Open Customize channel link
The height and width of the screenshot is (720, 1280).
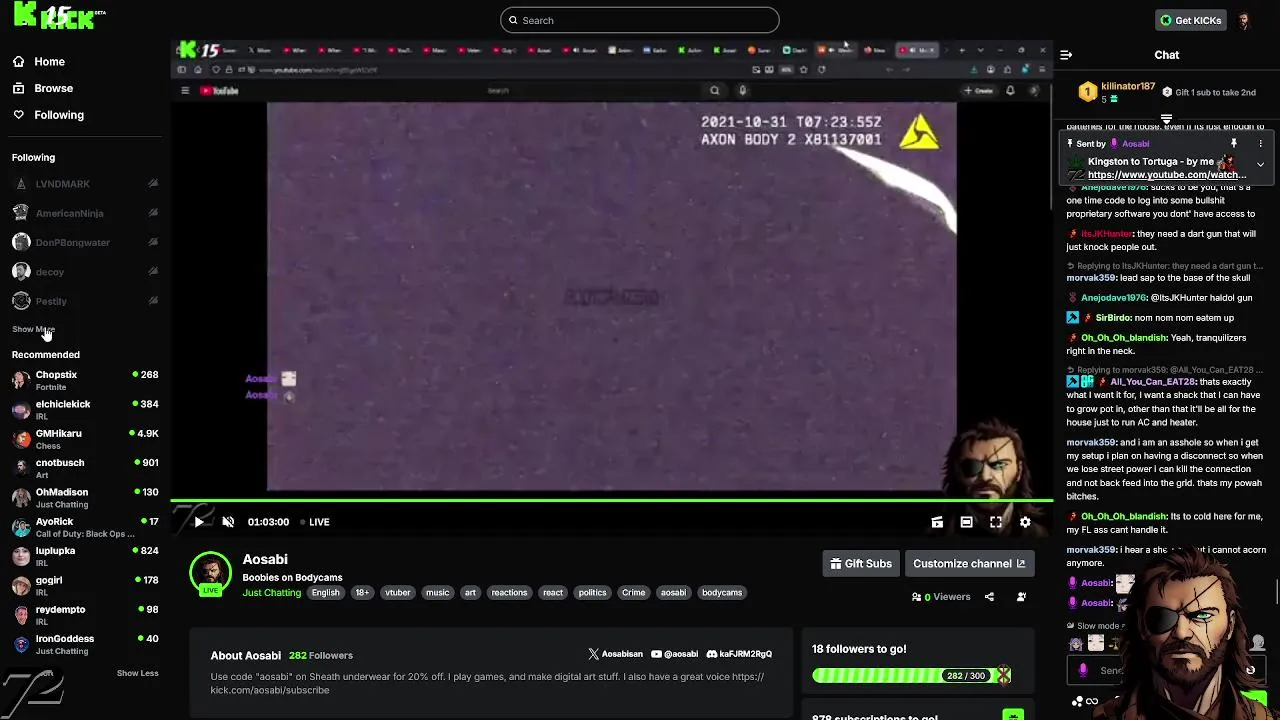tap(969, 564)
